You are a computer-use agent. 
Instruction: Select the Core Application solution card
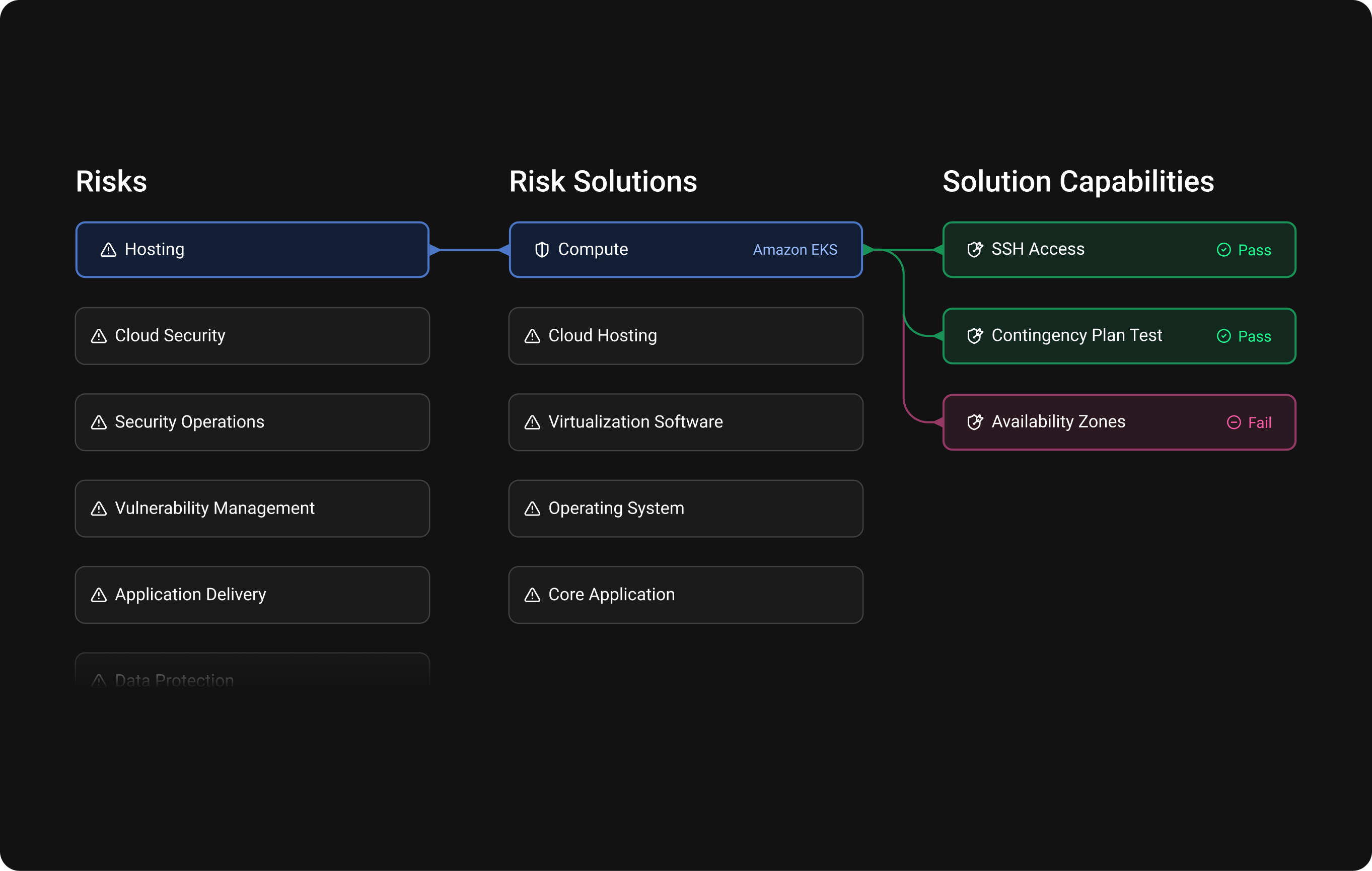[x=686, y=595]
